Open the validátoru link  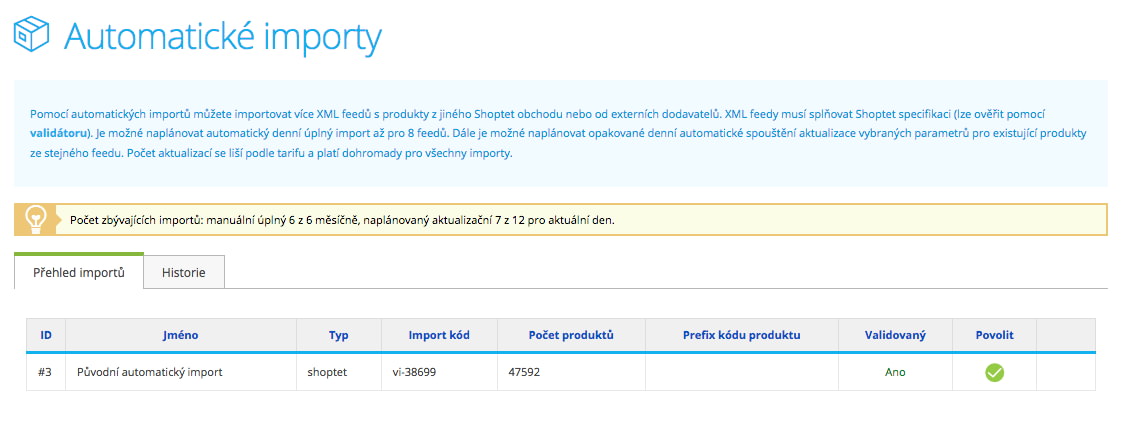[x=59, y=133]
